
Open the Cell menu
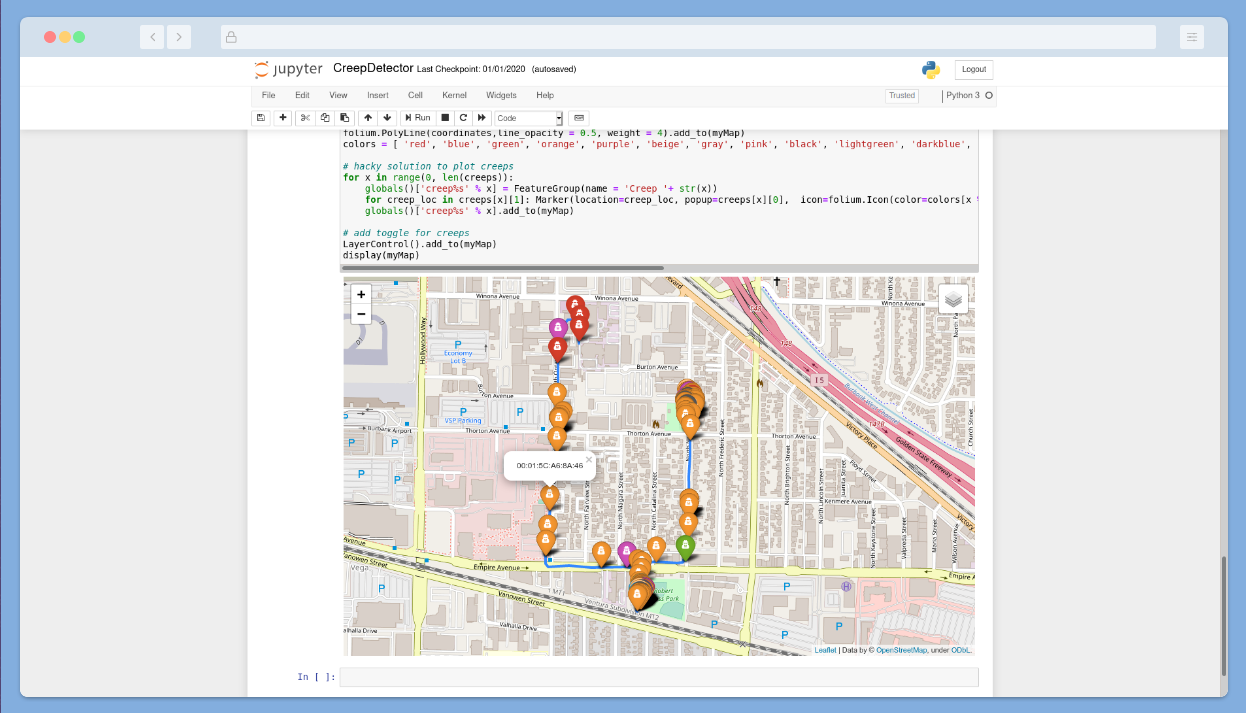(x=415, y=95)
